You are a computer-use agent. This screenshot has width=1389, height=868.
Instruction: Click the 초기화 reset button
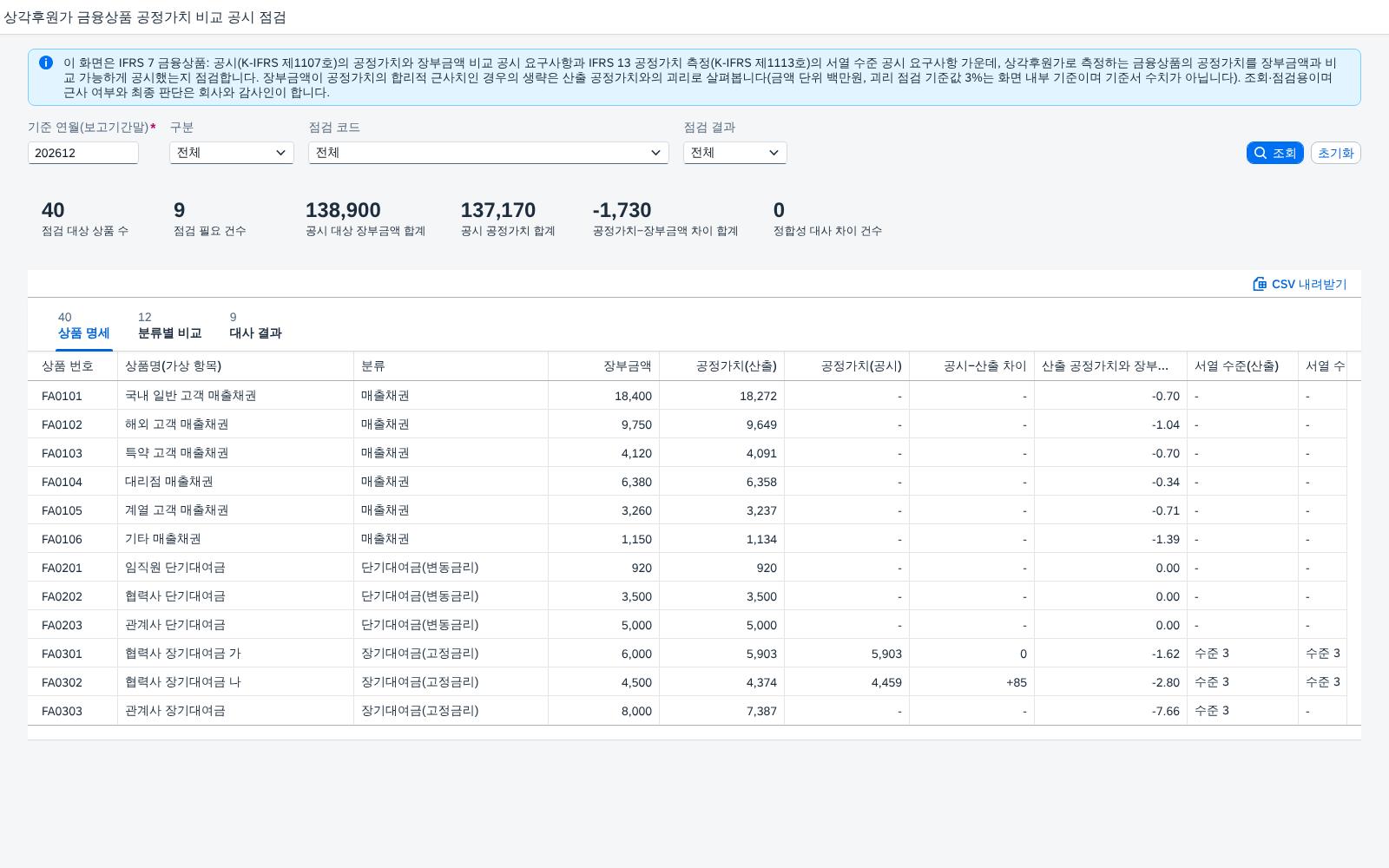[x=1335, y=153]
